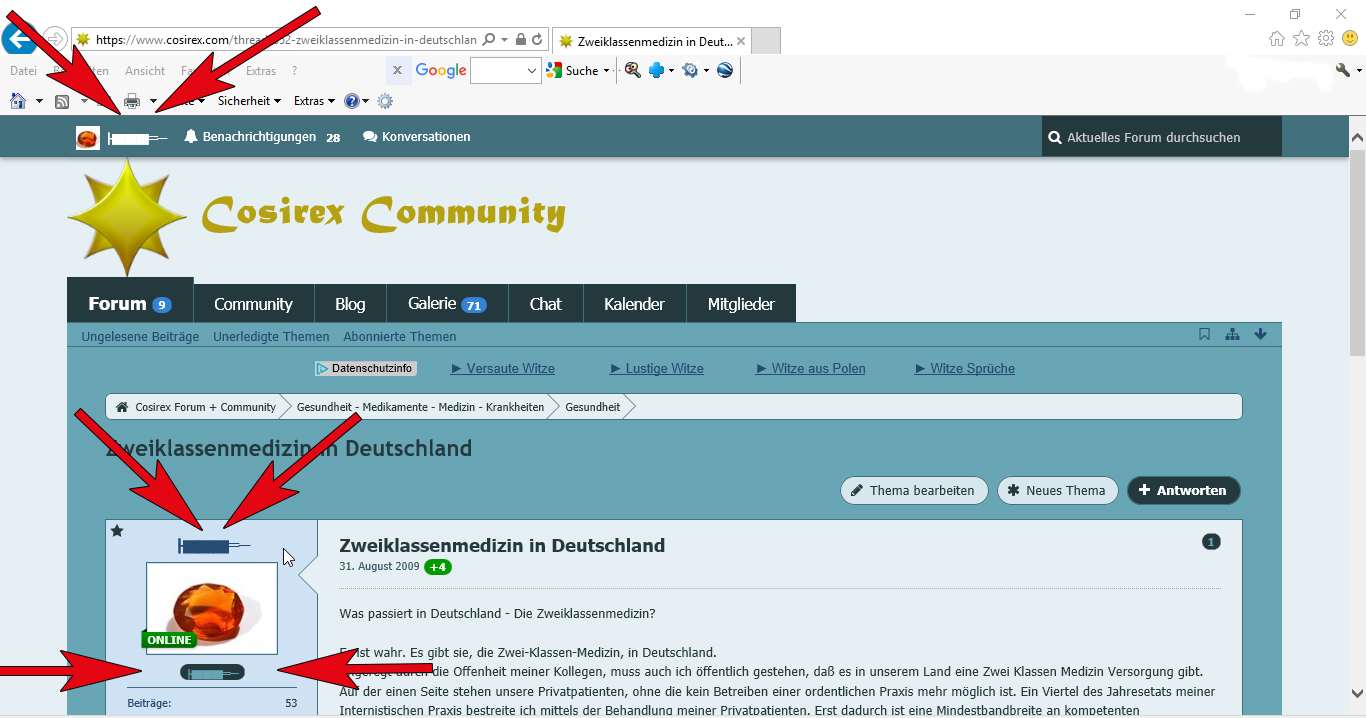Click the Neues Thema button

[x=1057, y=491]
